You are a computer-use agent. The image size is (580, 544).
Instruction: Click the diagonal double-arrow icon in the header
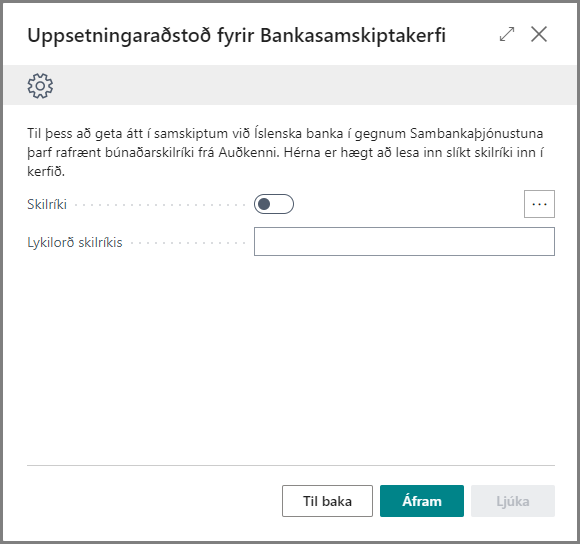point(507,34)
